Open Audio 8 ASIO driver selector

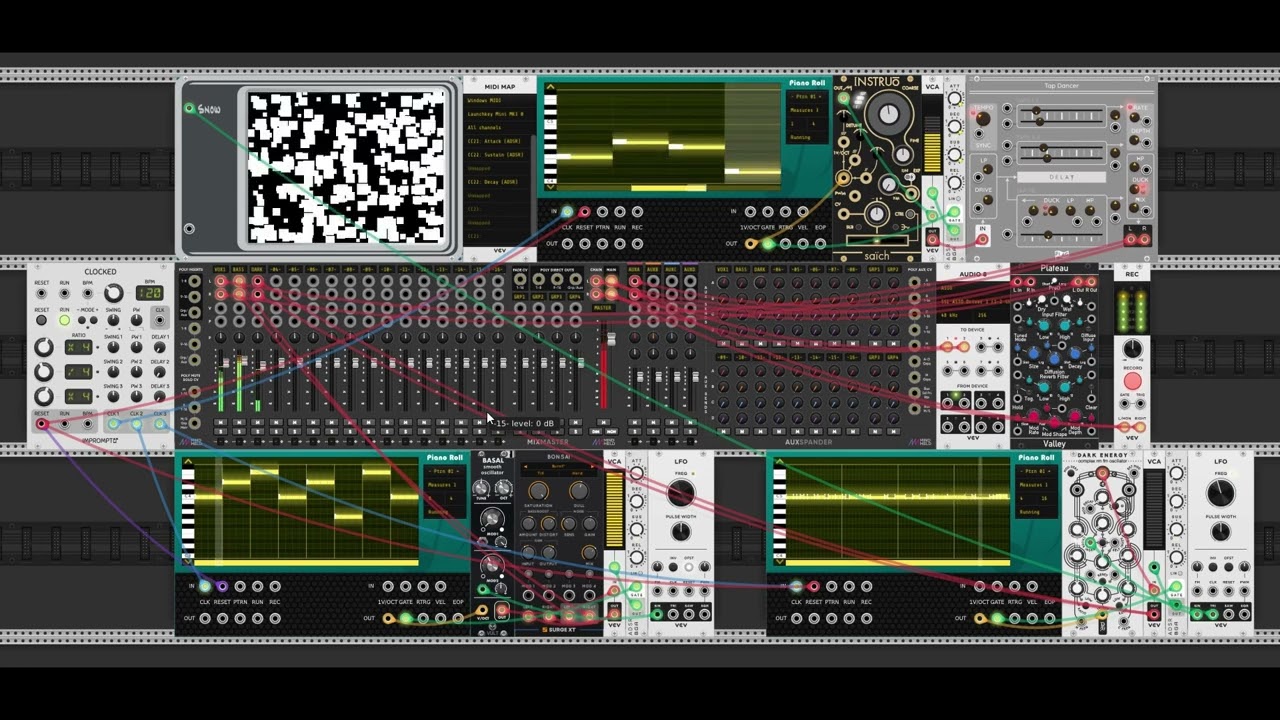point(973,288)
